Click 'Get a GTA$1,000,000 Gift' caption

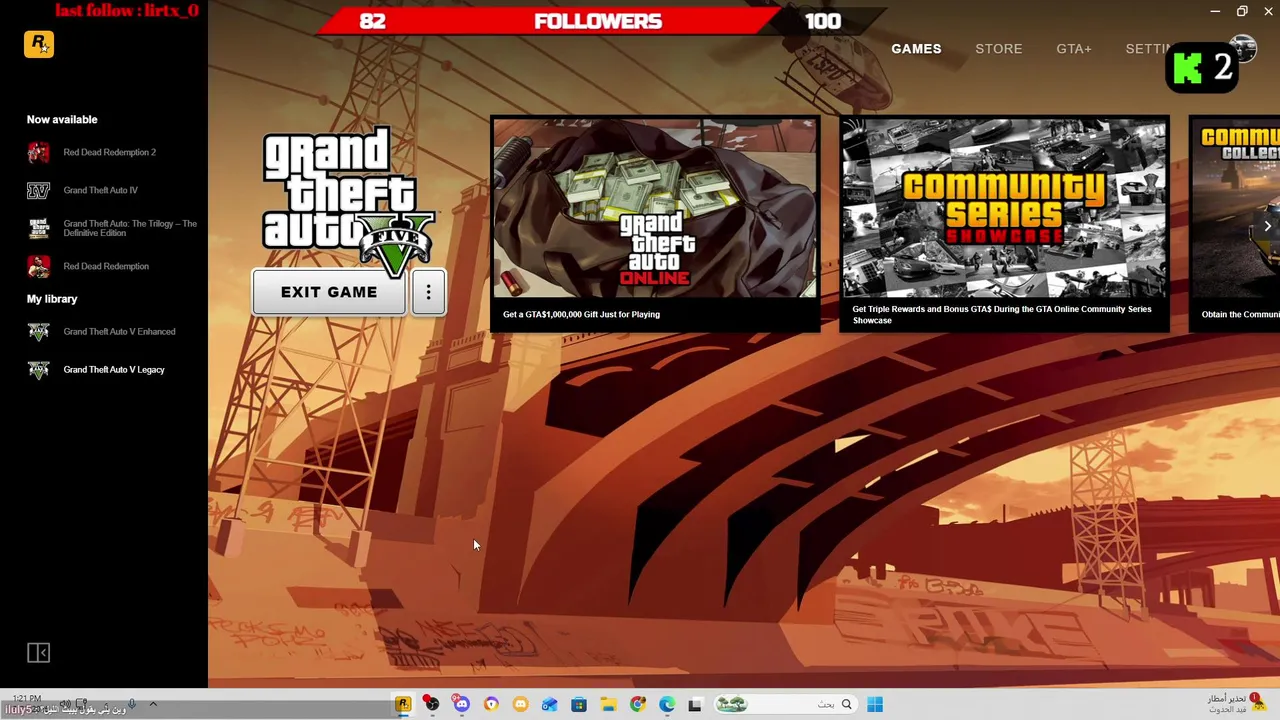click(581, 314)
